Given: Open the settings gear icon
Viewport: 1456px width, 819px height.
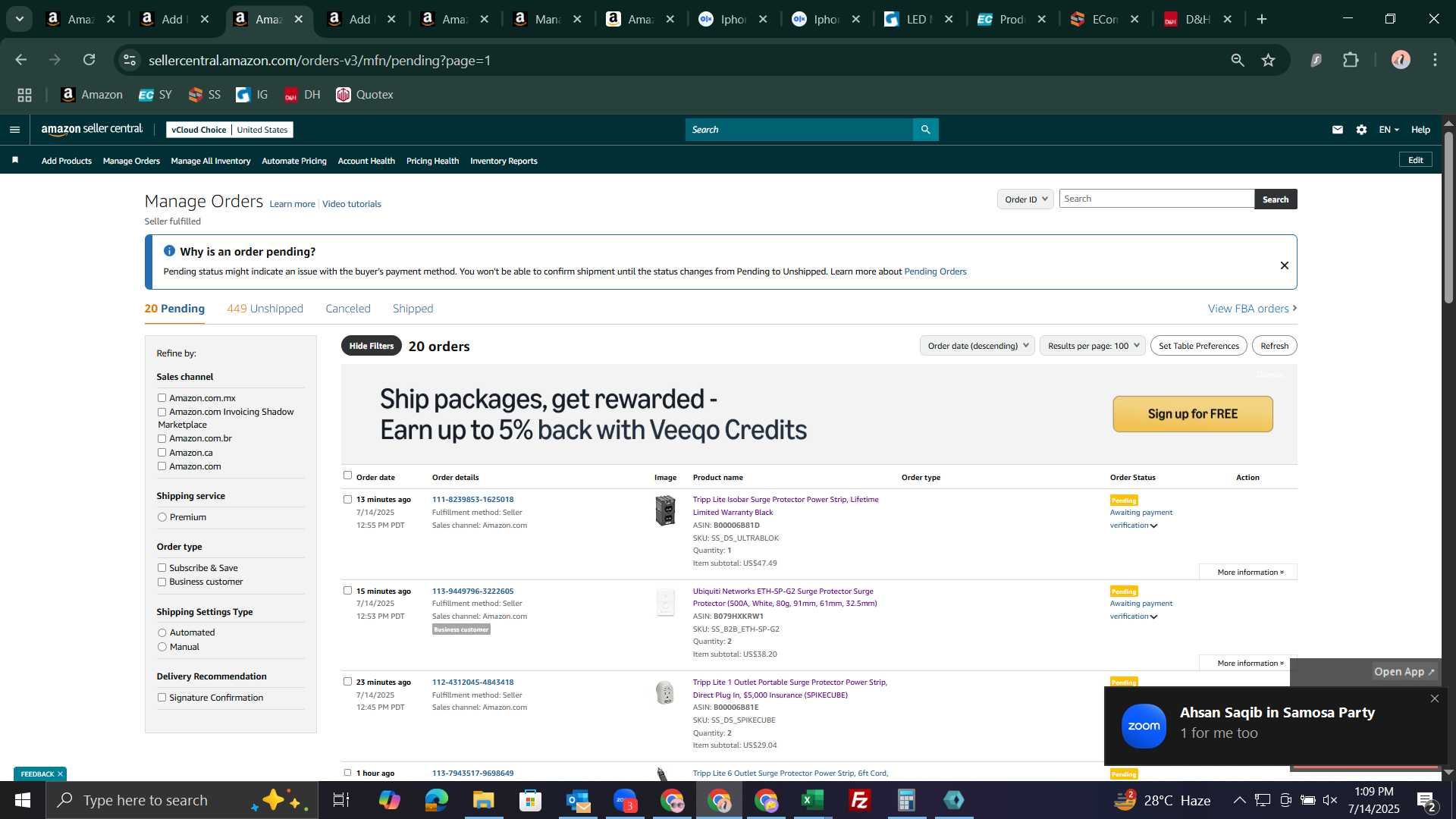Looking at the screenshot, I should click(x=1361, y=130).
